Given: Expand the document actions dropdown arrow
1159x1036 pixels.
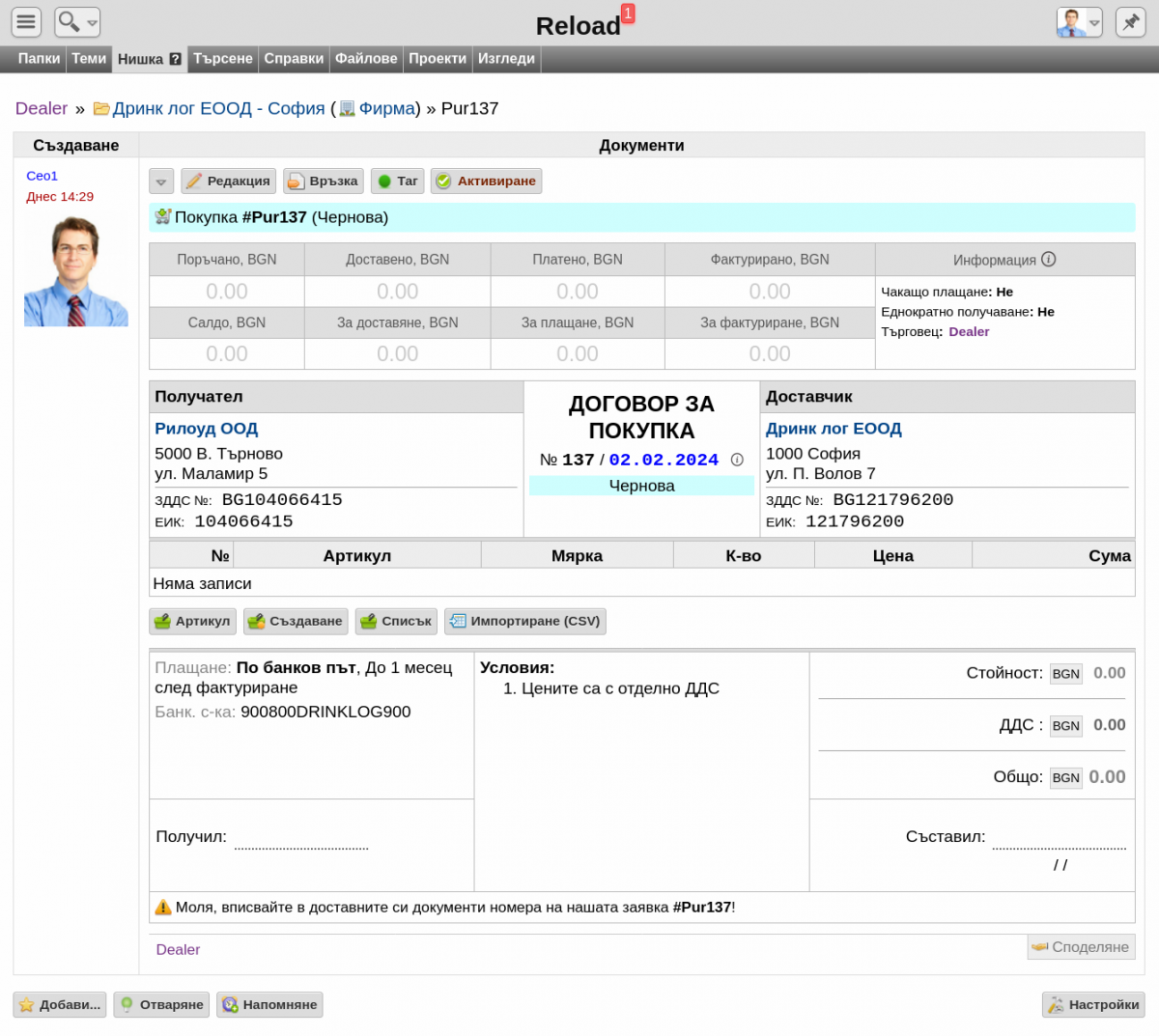Looking at the screenshot, I should click(x=161, y=182).
